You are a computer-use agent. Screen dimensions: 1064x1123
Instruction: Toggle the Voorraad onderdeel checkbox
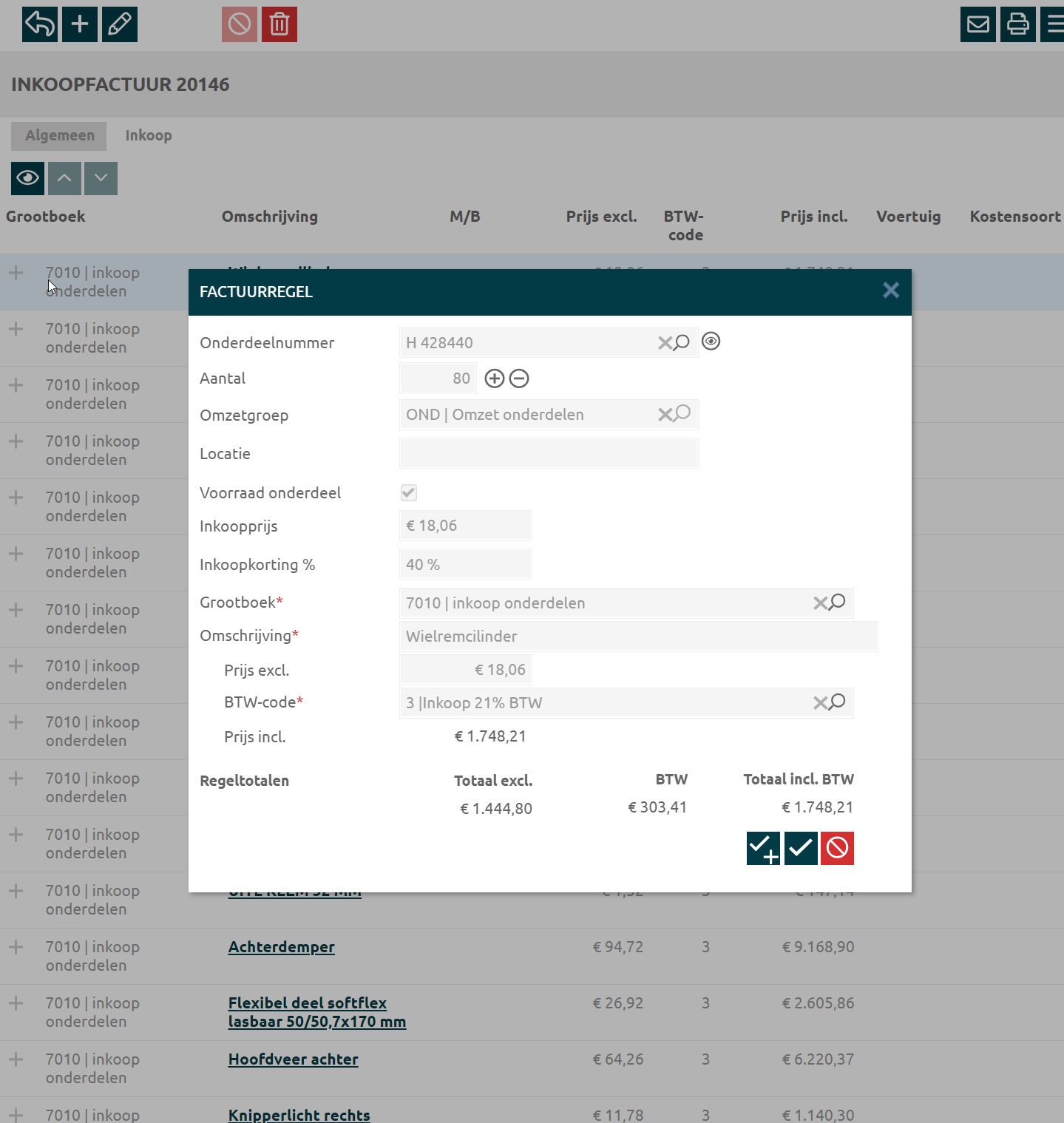click(x=409, y=492)
